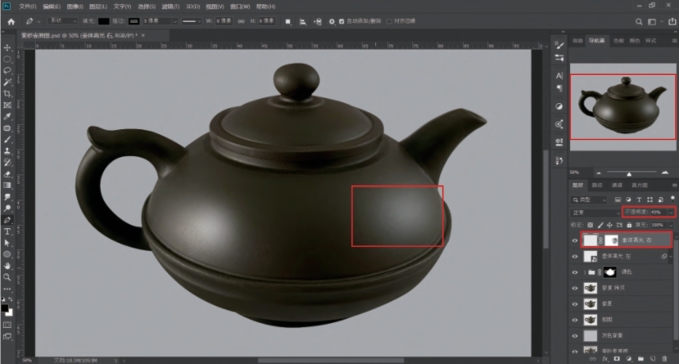Select the Zoom tool in the toolbar
Image resolution: width=679 pixels, height=364 pixels.
pos(7,277)
